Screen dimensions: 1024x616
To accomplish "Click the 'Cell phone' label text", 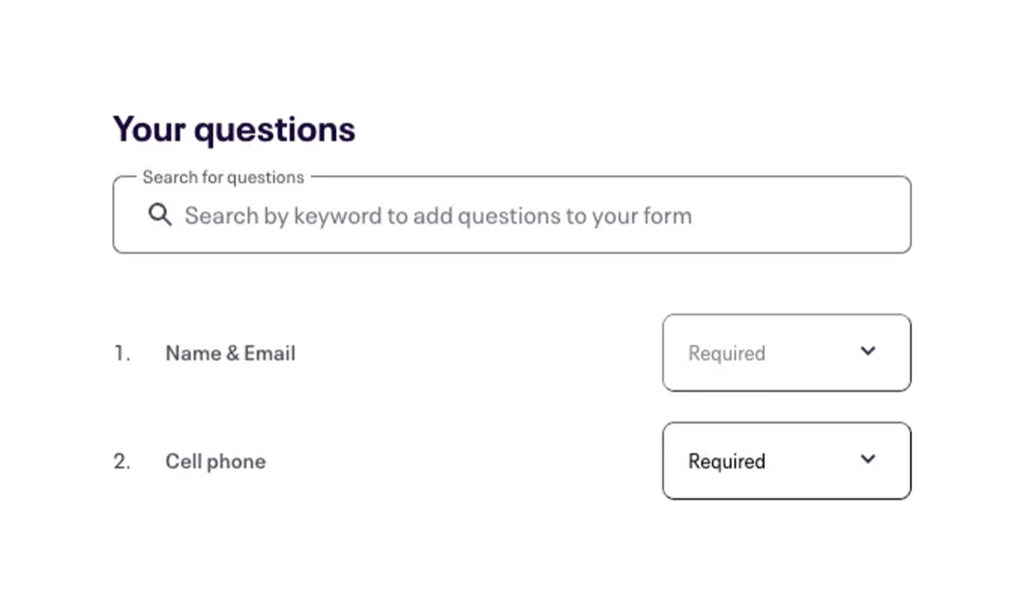I will 216,461.
